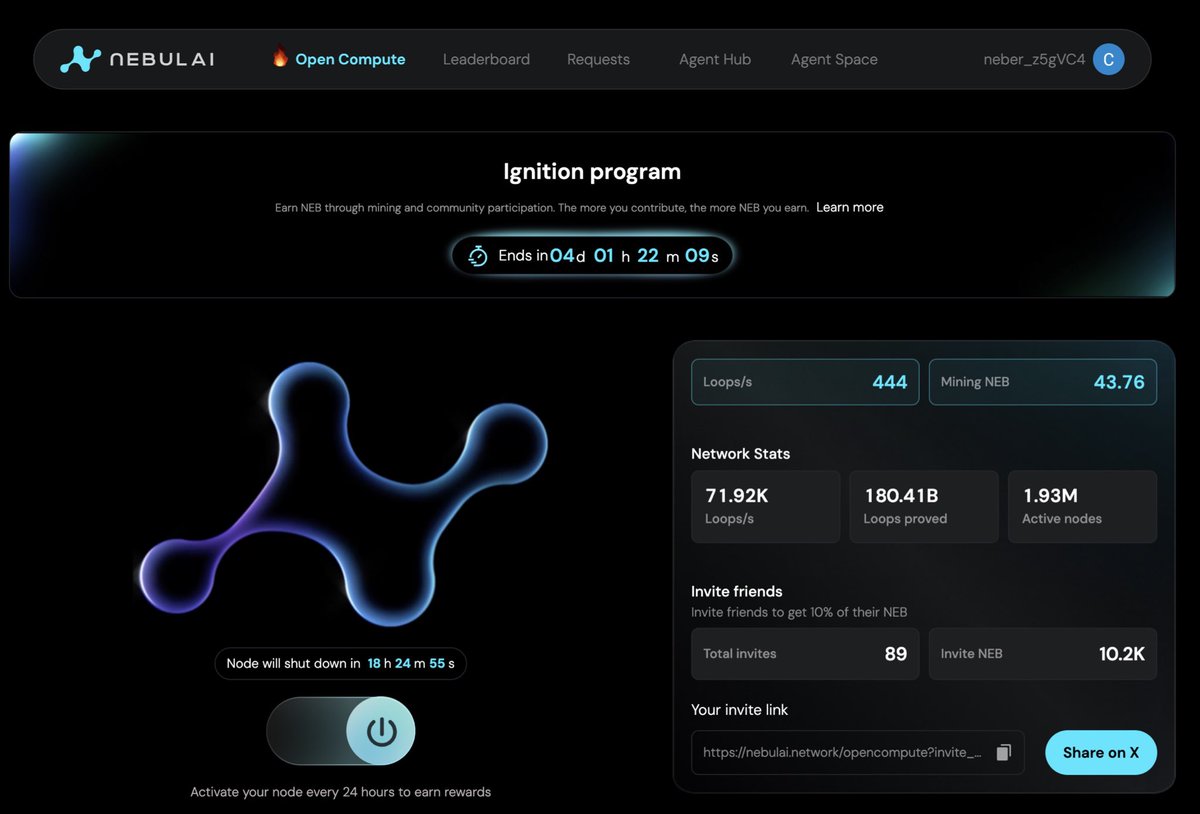Open the Agent Hub tab
Viewport: 1200px width, 814px height.
tap(715, 59)
